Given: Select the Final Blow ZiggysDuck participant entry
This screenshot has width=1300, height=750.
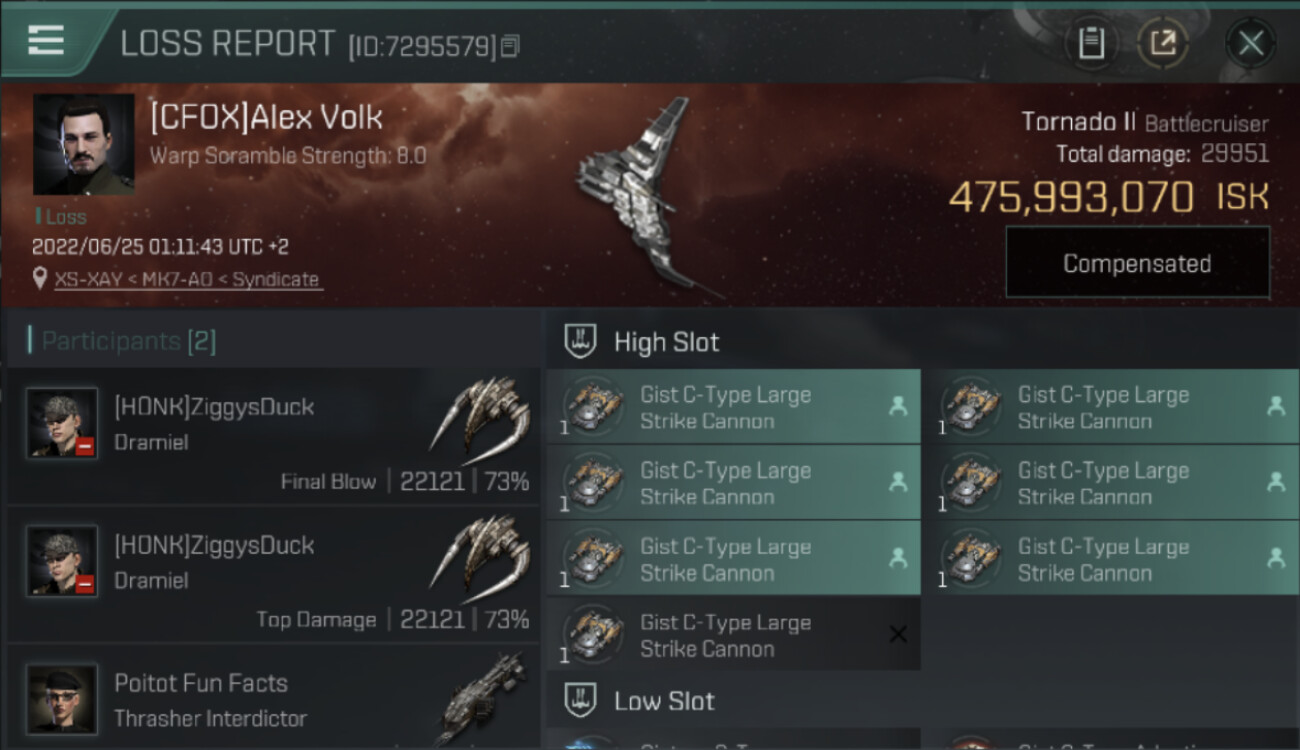Looking at the screenshot, I should click(272, 436).
